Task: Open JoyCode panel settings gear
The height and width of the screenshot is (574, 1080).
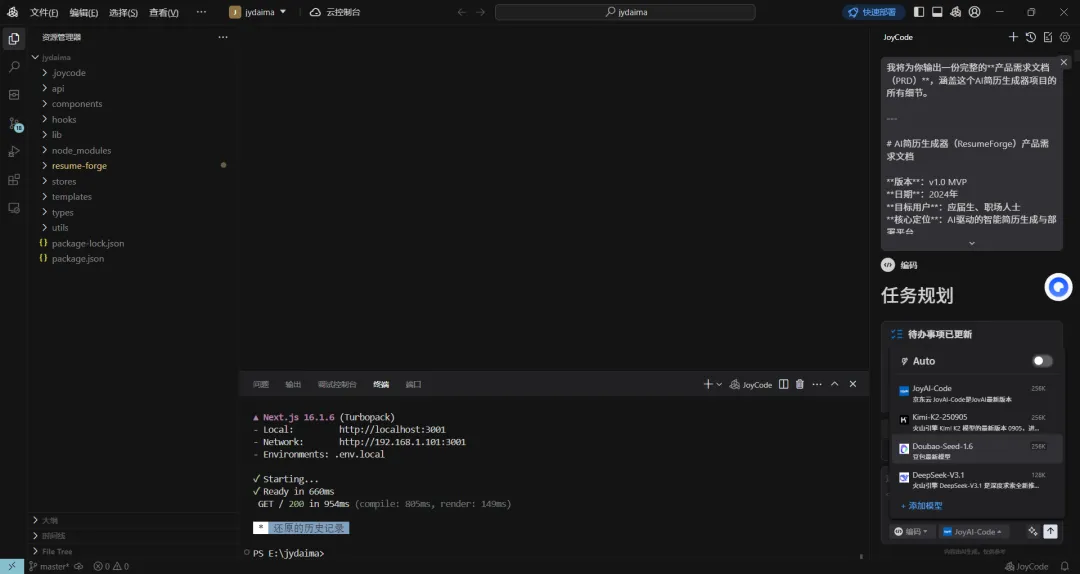Action: click(1065, 37)
